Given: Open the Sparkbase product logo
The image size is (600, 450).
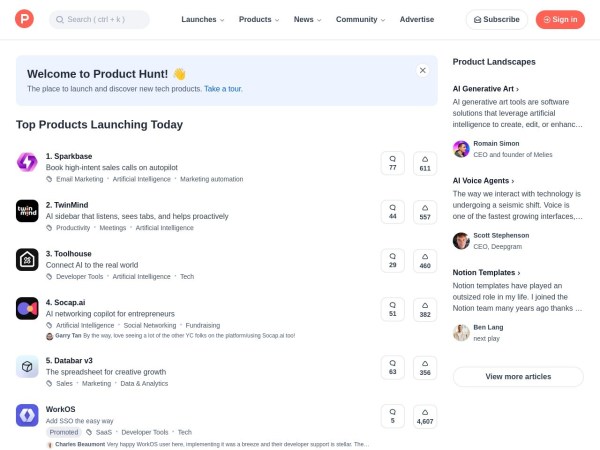Looking at the screenshot, I should pyautogui.click(x=27, y=162).
